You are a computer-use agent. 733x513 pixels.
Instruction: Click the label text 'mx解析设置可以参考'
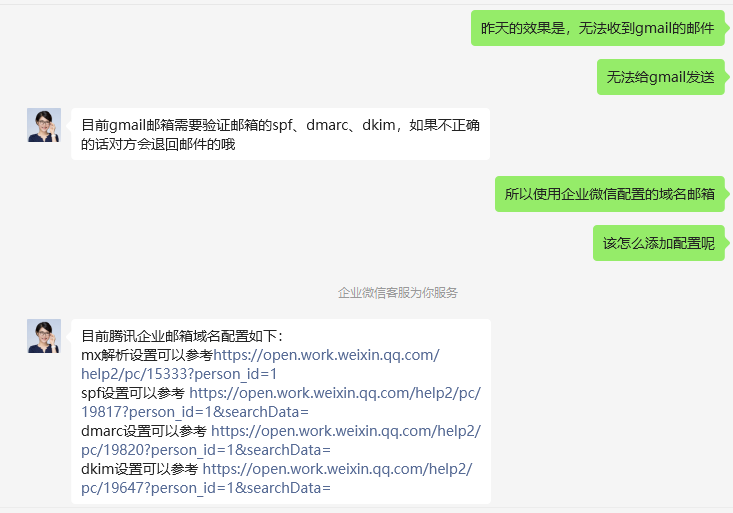(146, 355)
